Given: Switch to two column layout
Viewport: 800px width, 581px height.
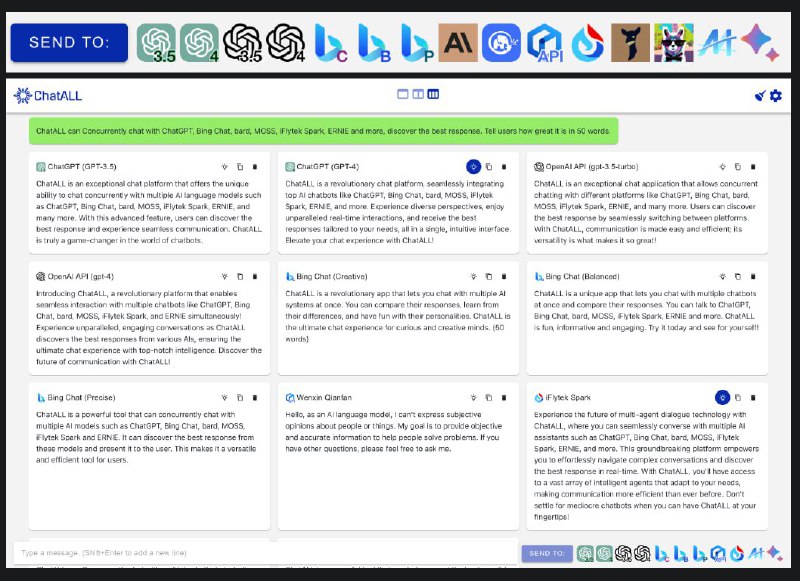Looking at the screenshot, I should [418, 94].
